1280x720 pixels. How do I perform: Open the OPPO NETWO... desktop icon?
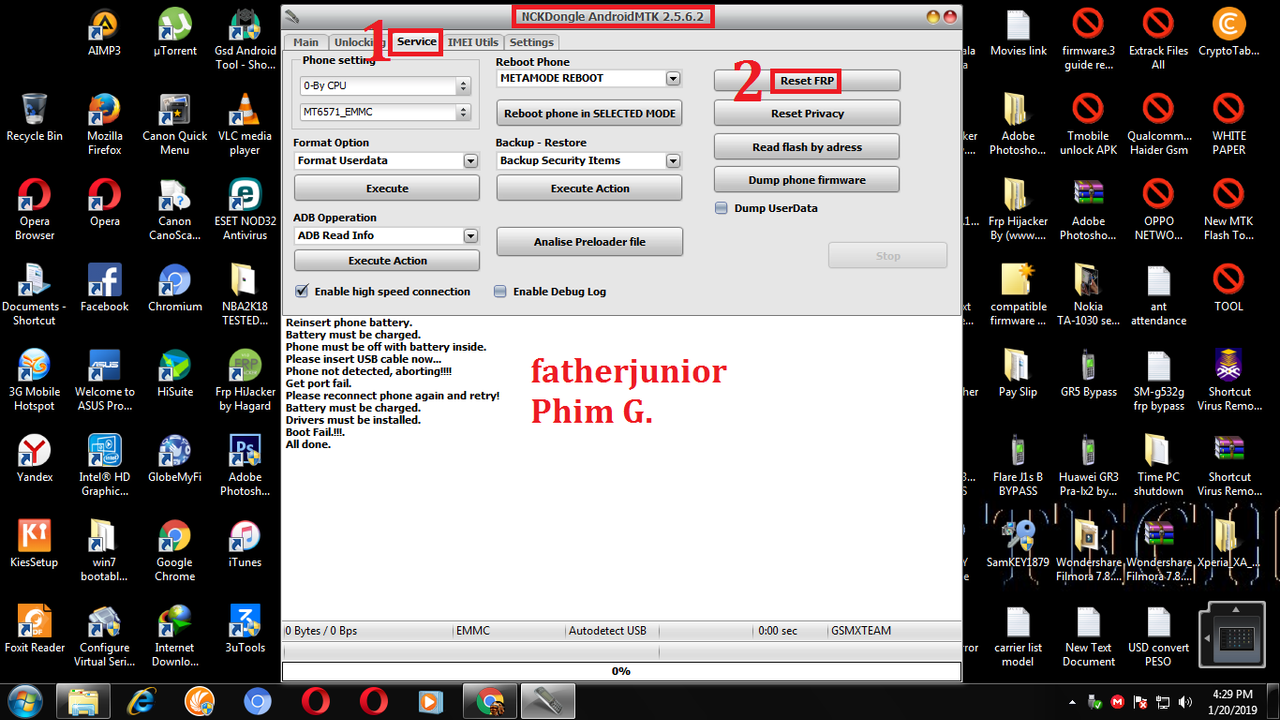[x=1158, y=210]
